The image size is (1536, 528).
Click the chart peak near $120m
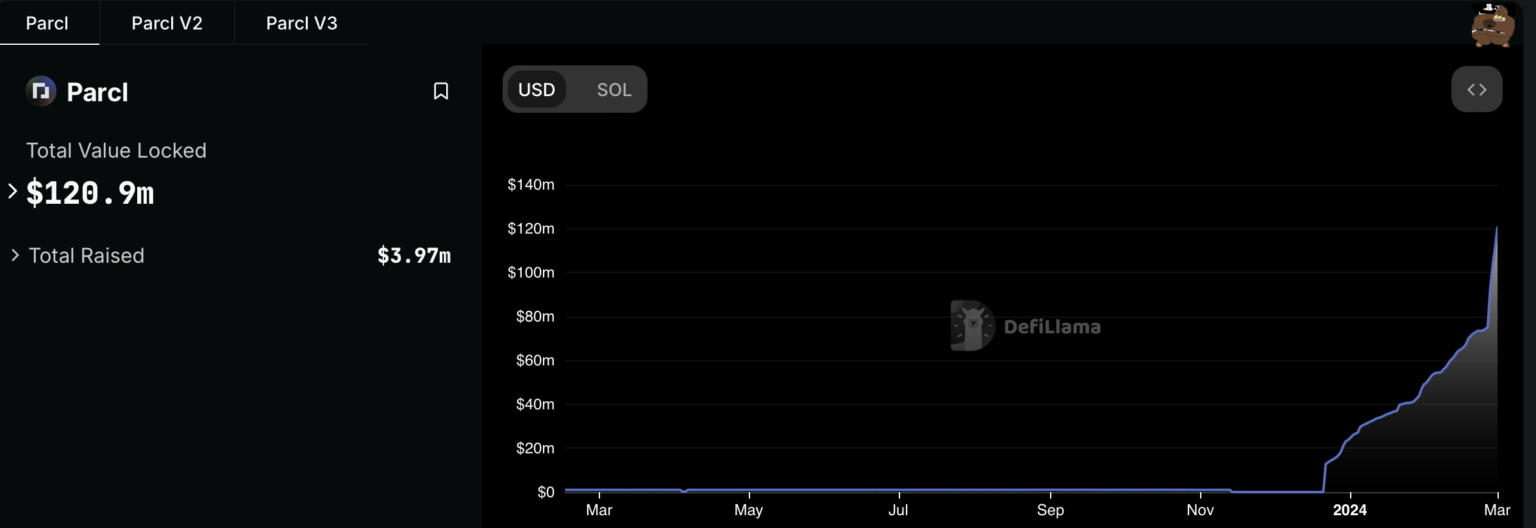click(x=1496, y=228)
